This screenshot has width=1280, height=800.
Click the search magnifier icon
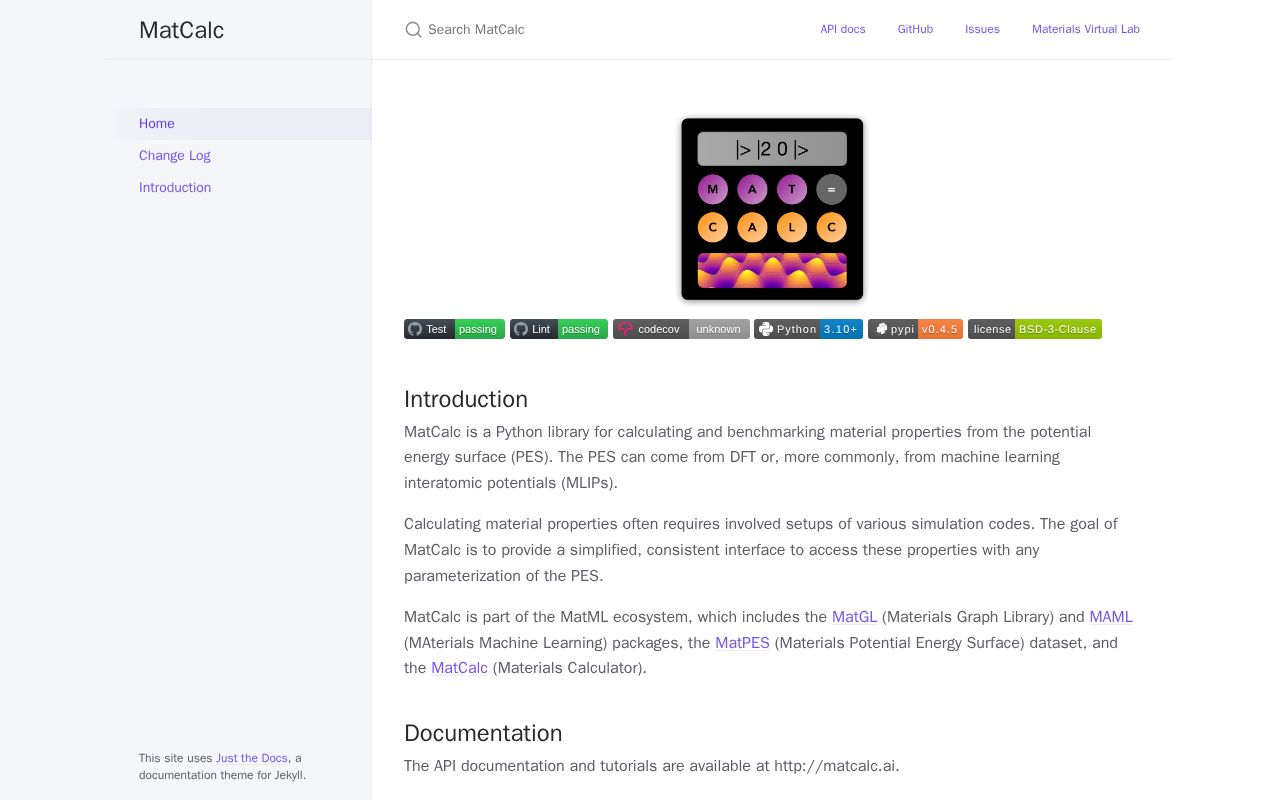pyautogui.click(x=413, y=30)
